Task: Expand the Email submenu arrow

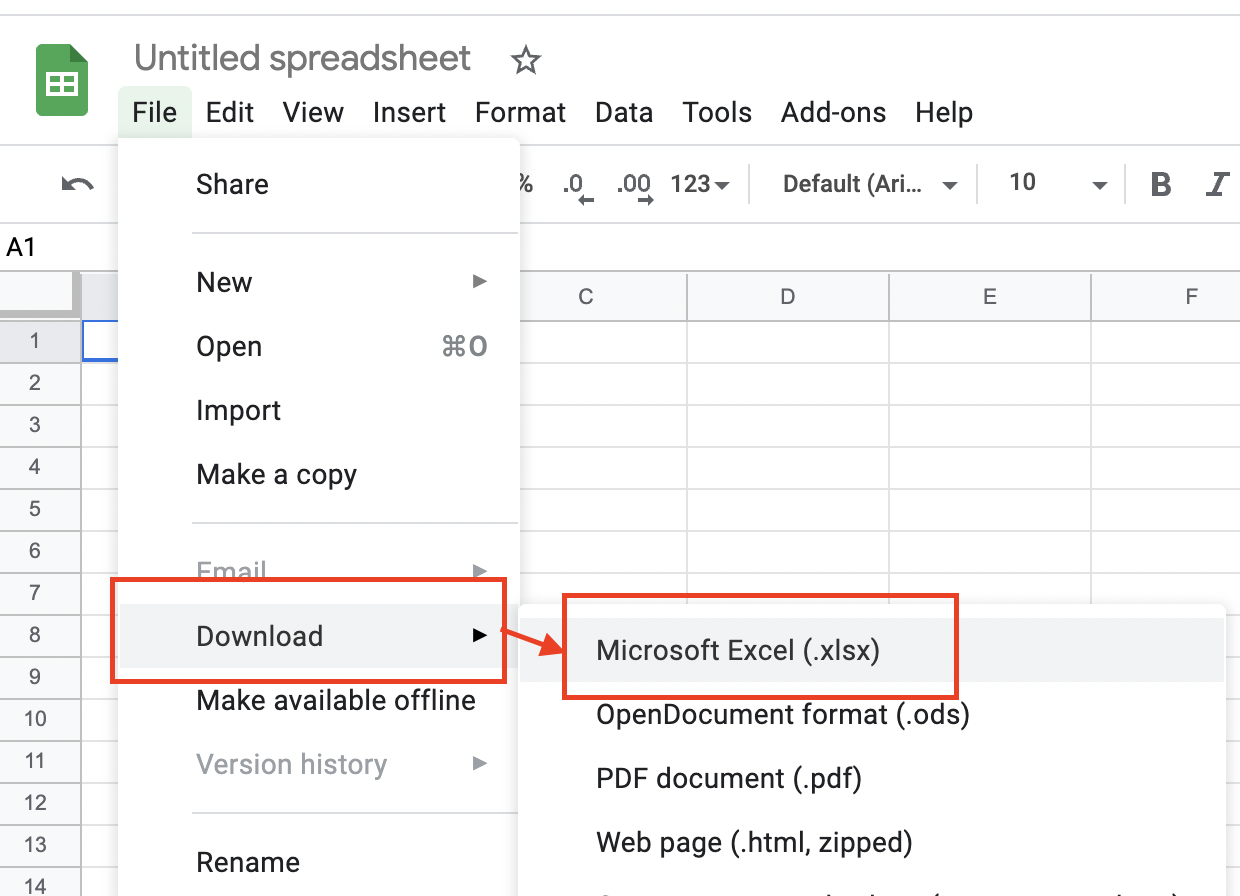Action: (480, 572)
